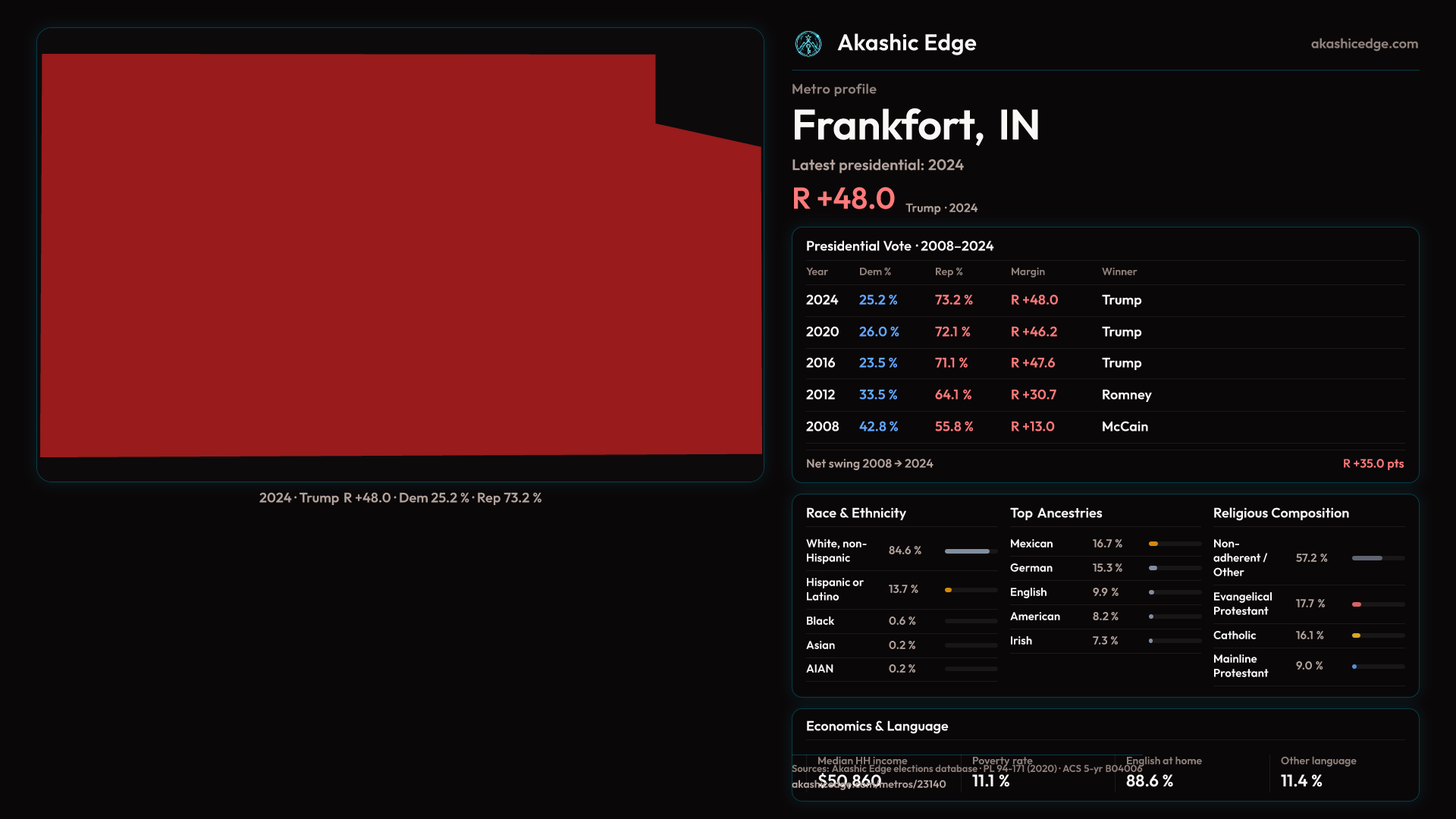This screenshot has width=1456, height=819.
Task: Click the Hispanic or Latino orange bar
Action: pyautogui.click(x=948, y=590)
